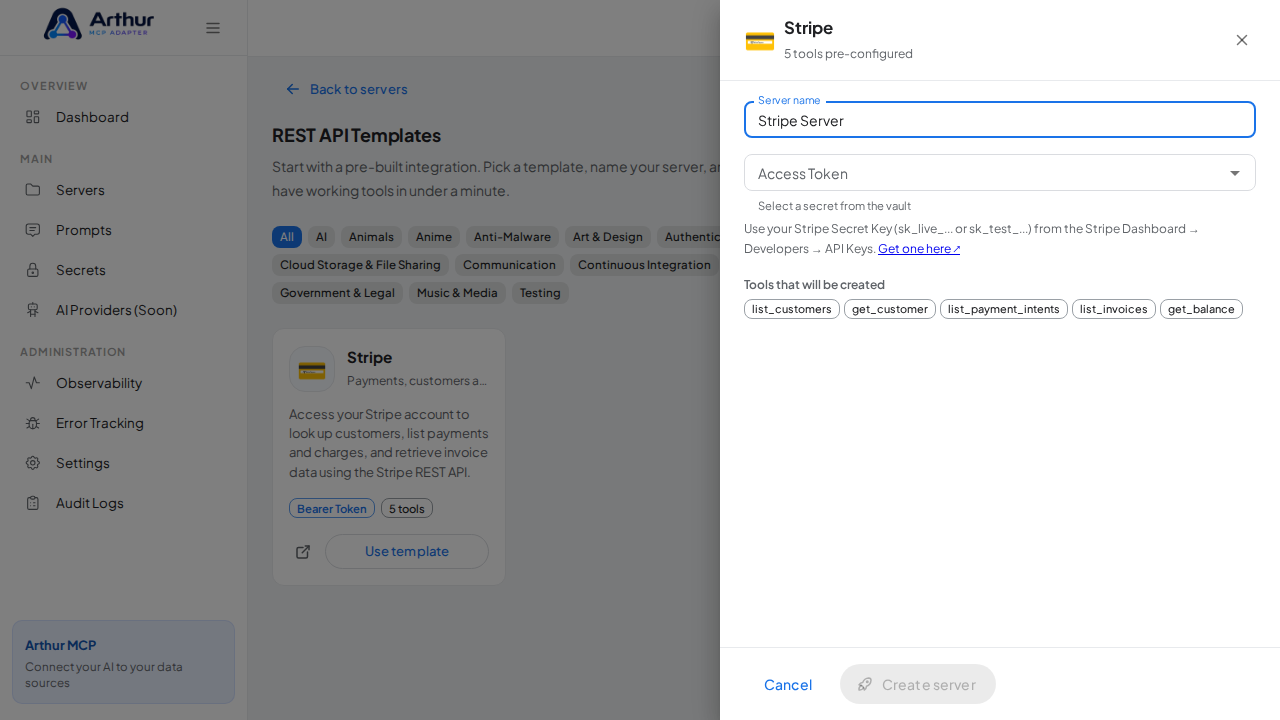Click Use template on Stripe card
1280x720 pixels.
pyautogui.click(x=407, y=552)
